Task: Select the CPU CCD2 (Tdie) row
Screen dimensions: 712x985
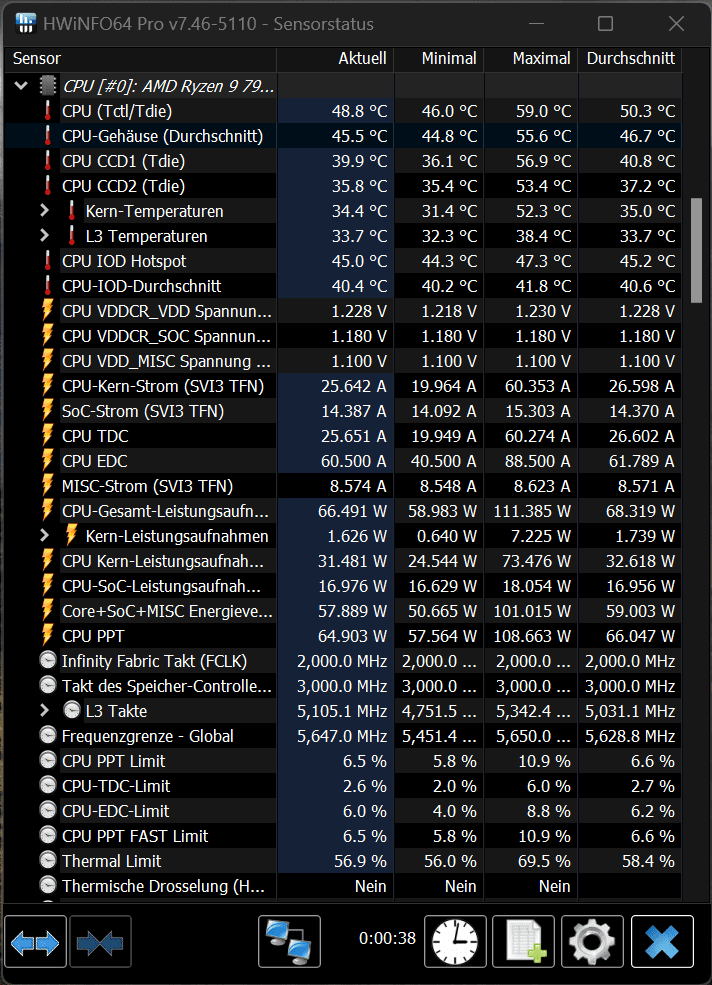Action: pyautogui.click(x=343, y=186)
